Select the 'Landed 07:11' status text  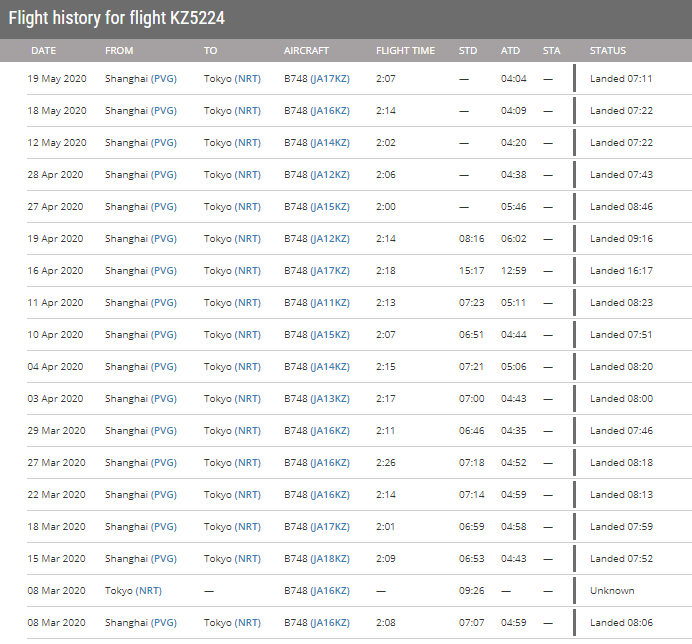[x=621, y=79]
